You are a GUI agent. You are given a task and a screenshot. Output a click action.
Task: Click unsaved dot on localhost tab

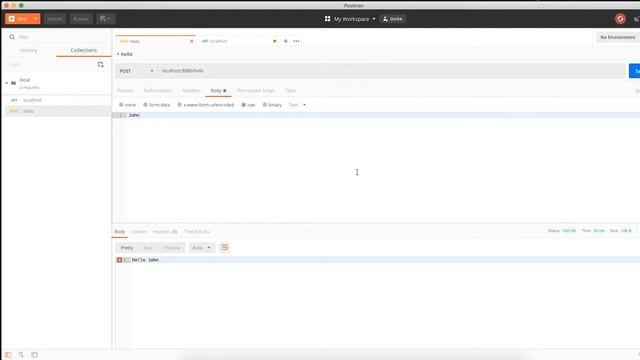(275, 41)
